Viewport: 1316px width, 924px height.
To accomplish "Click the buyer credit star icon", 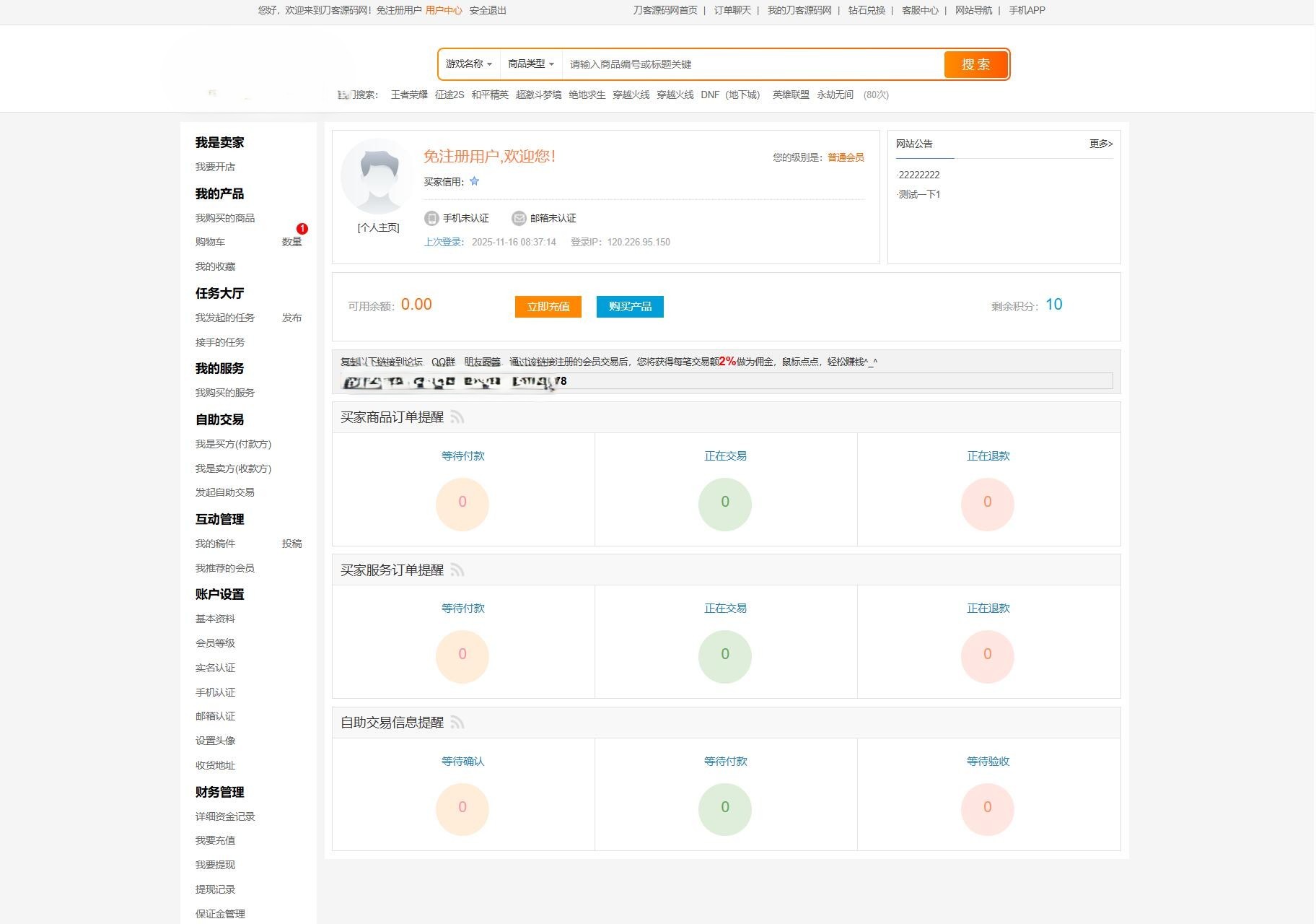I will click(474, 181).
